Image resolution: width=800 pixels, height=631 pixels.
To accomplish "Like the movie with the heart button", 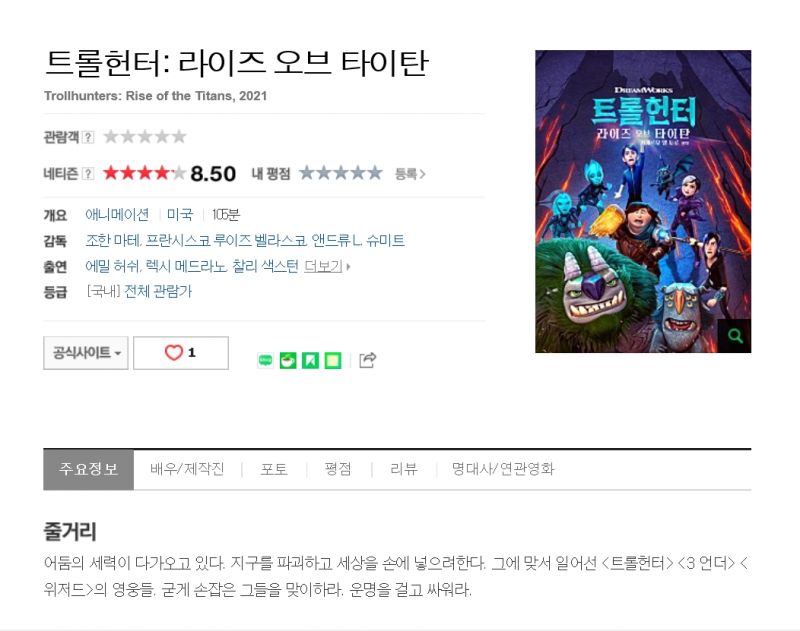I will [181, 352].
